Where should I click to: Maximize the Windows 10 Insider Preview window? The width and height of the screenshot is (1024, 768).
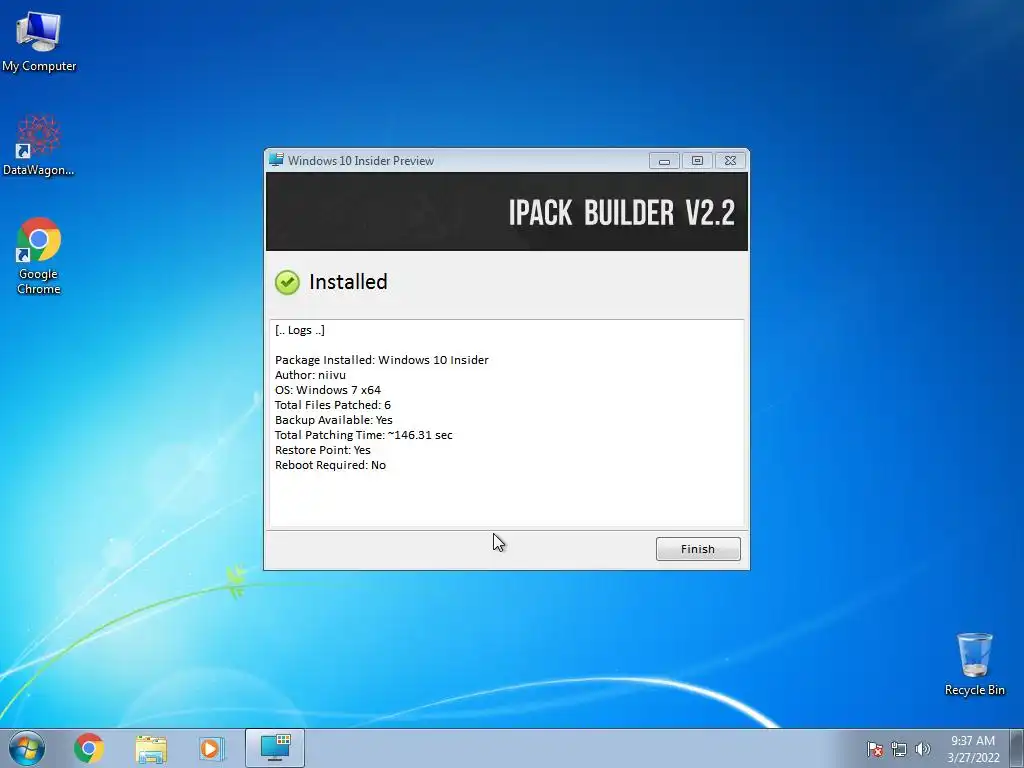pos(697,161)
